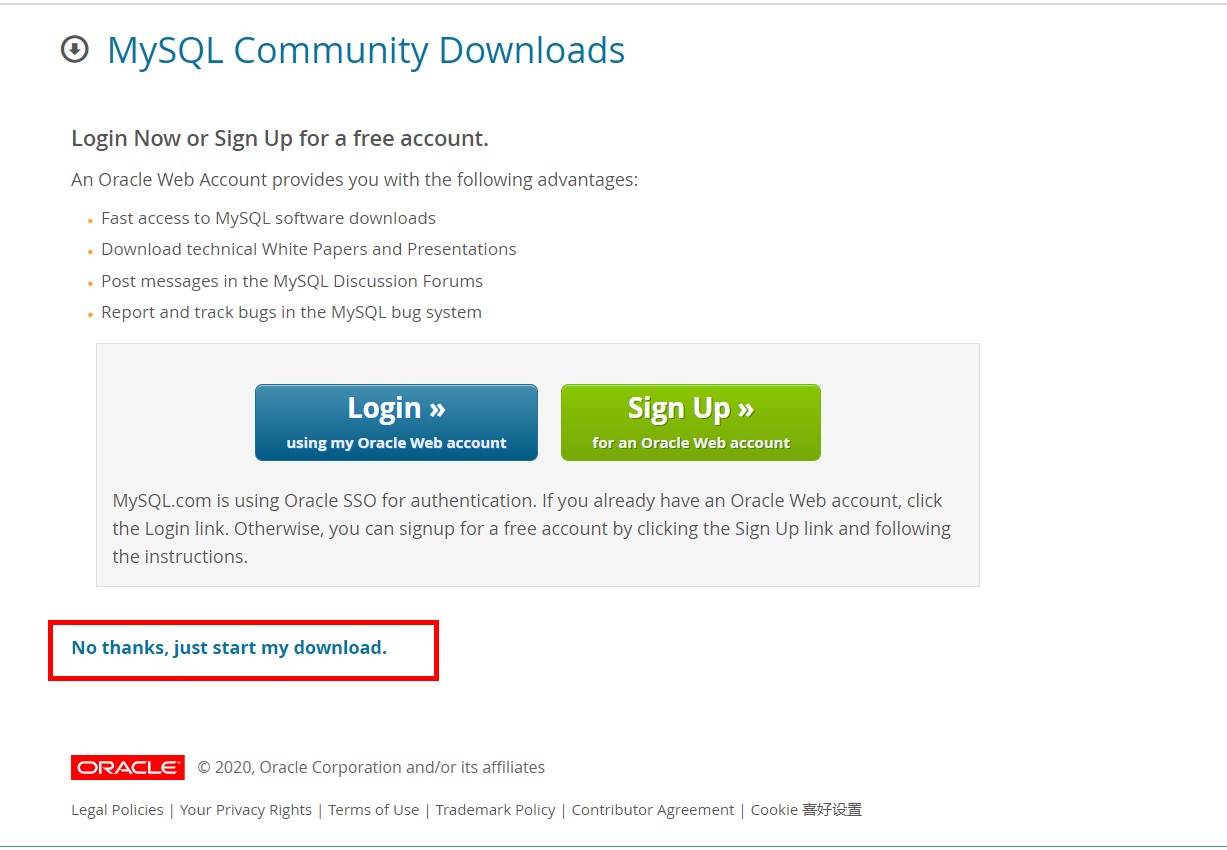
Task: Click the red Oracle logo
Action: 128,767
